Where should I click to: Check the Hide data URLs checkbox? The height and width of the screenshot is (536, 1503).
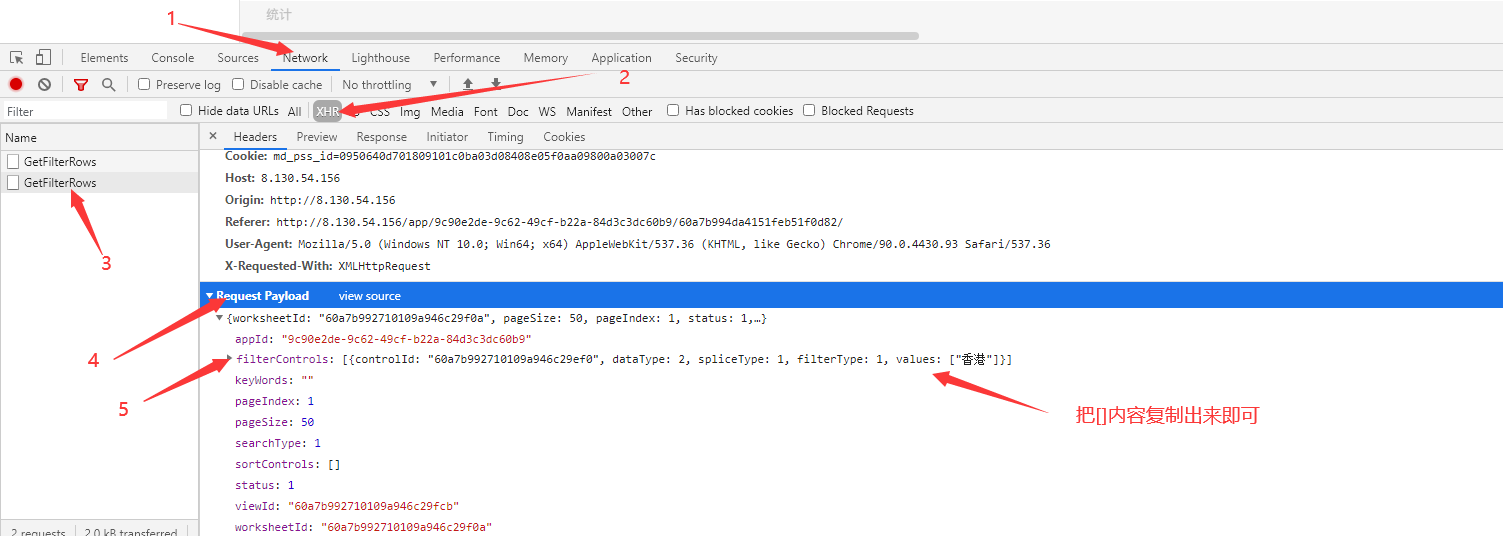(x=186, y=110)
